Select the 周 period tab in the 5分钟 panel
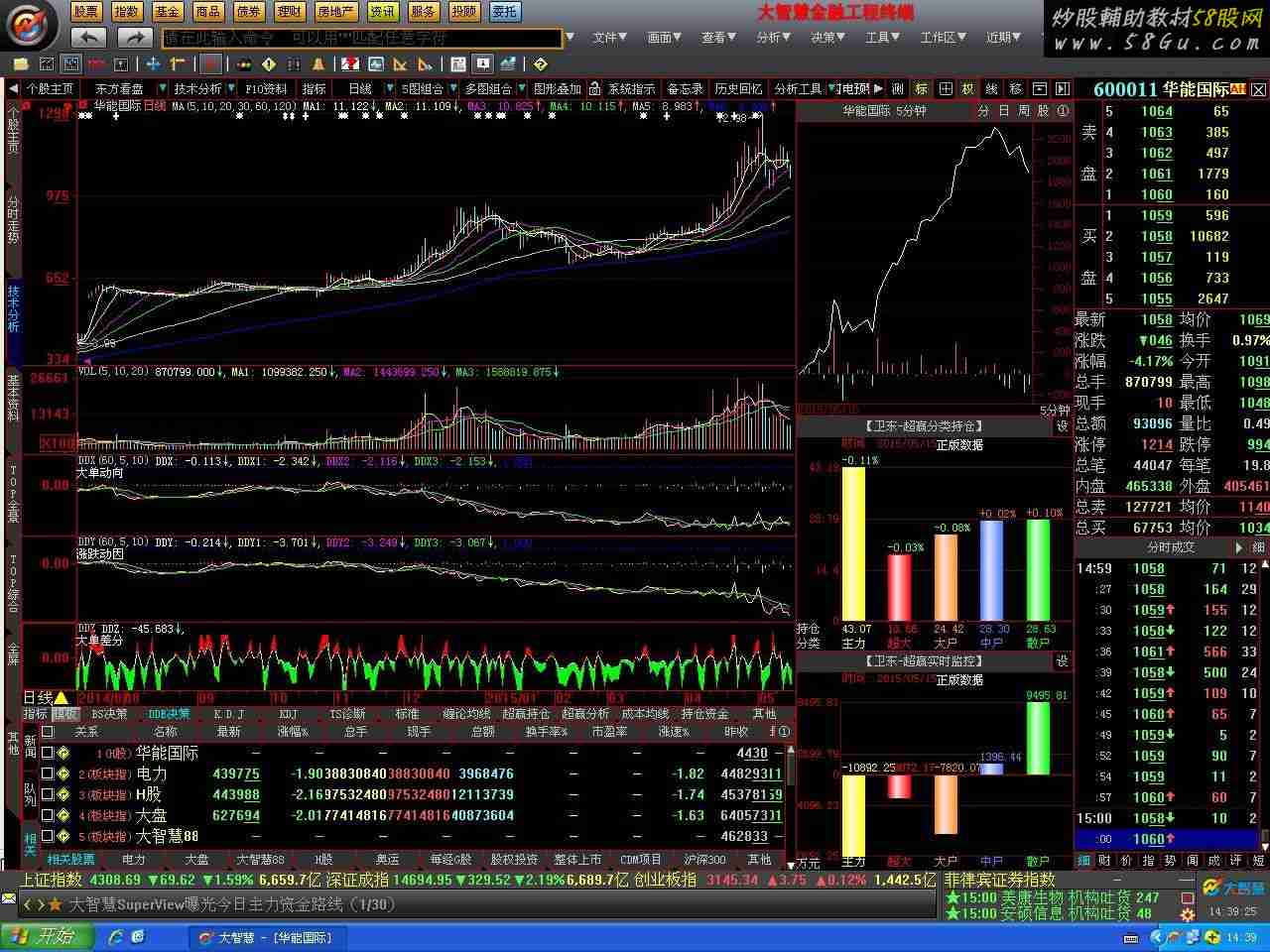 tap(1023, 111)
